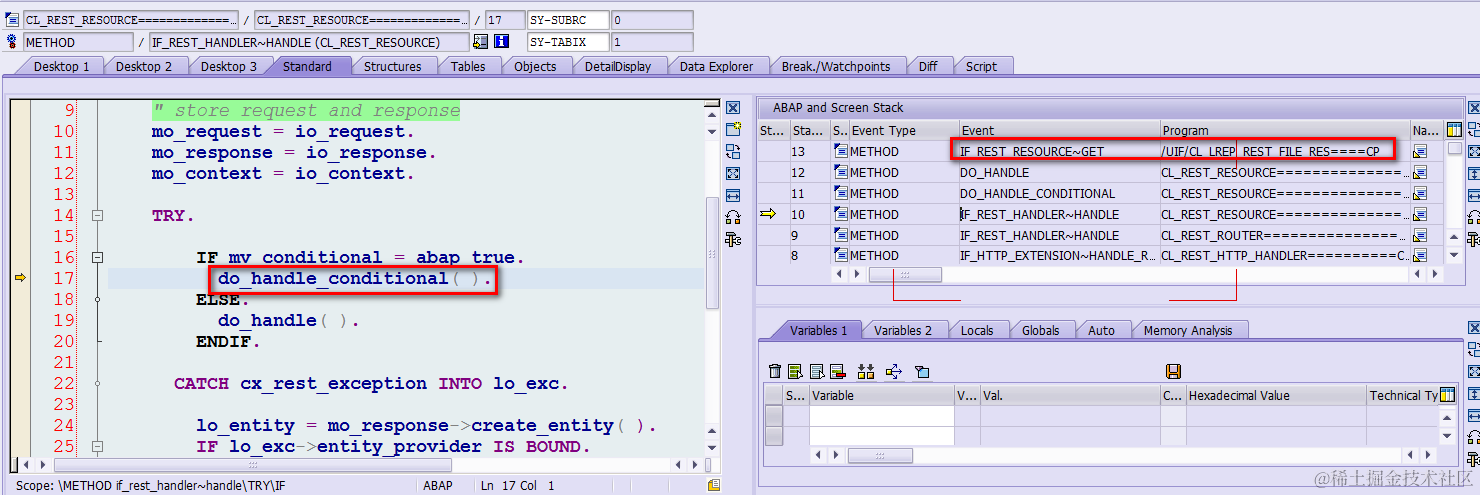Click the blue information icon beside method field

501,42
